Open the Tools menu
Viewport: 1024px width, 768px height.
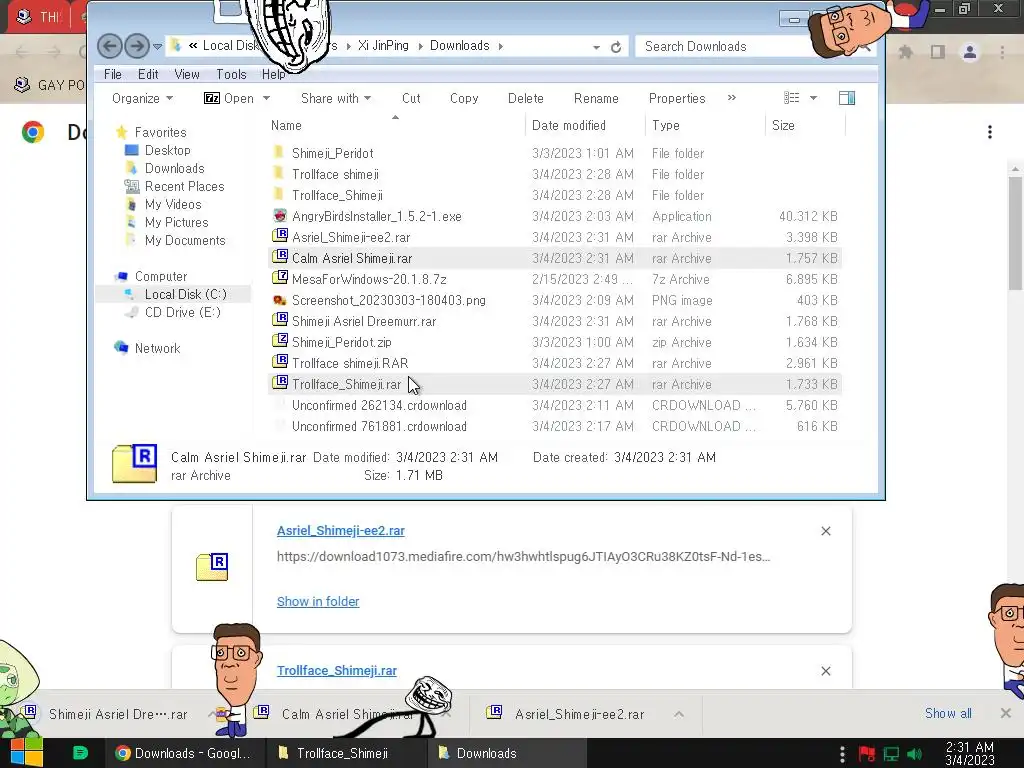(x=231, y=74)
